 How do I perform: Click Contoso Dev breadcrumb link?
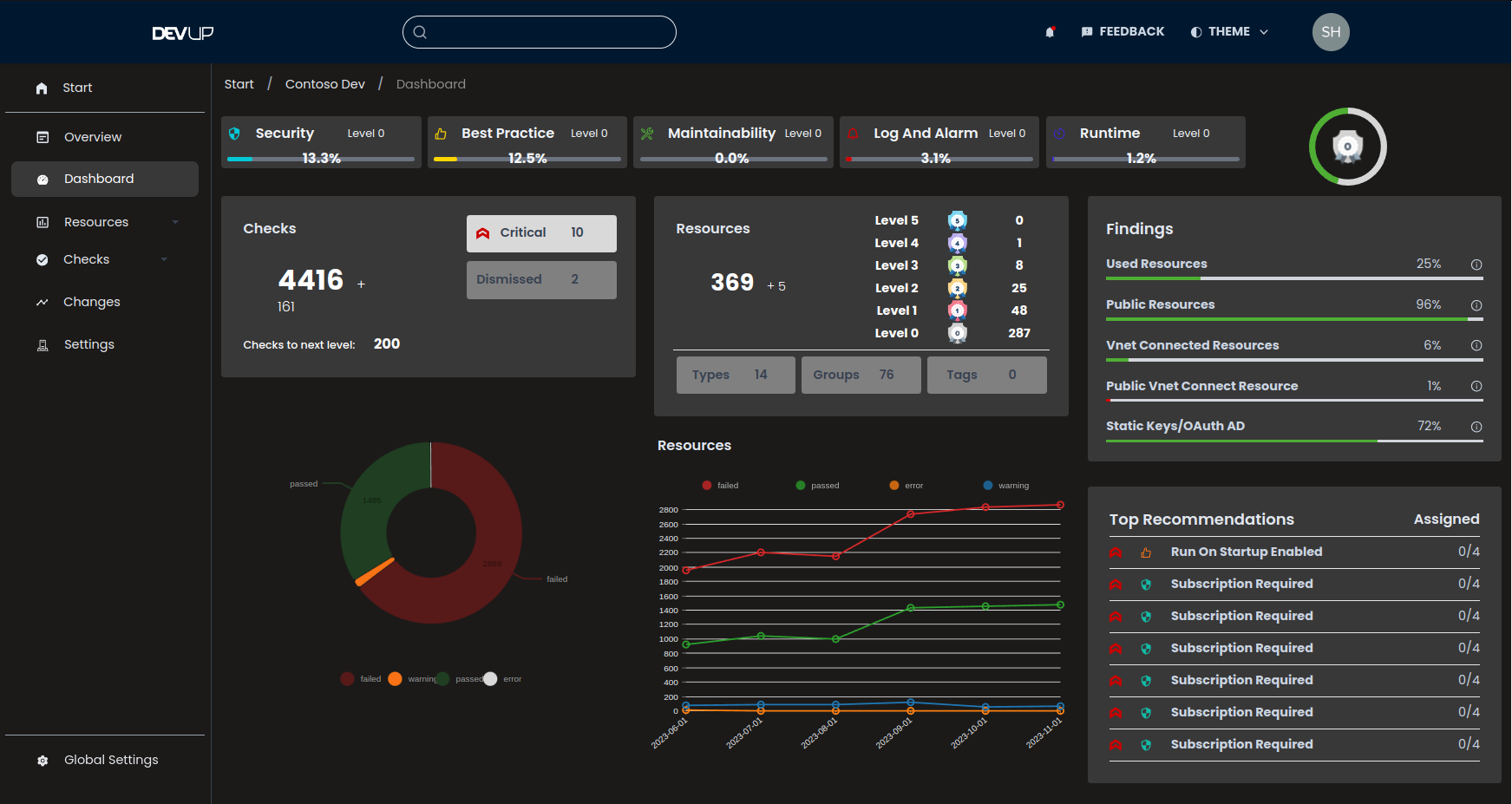[x=325, y=84]
